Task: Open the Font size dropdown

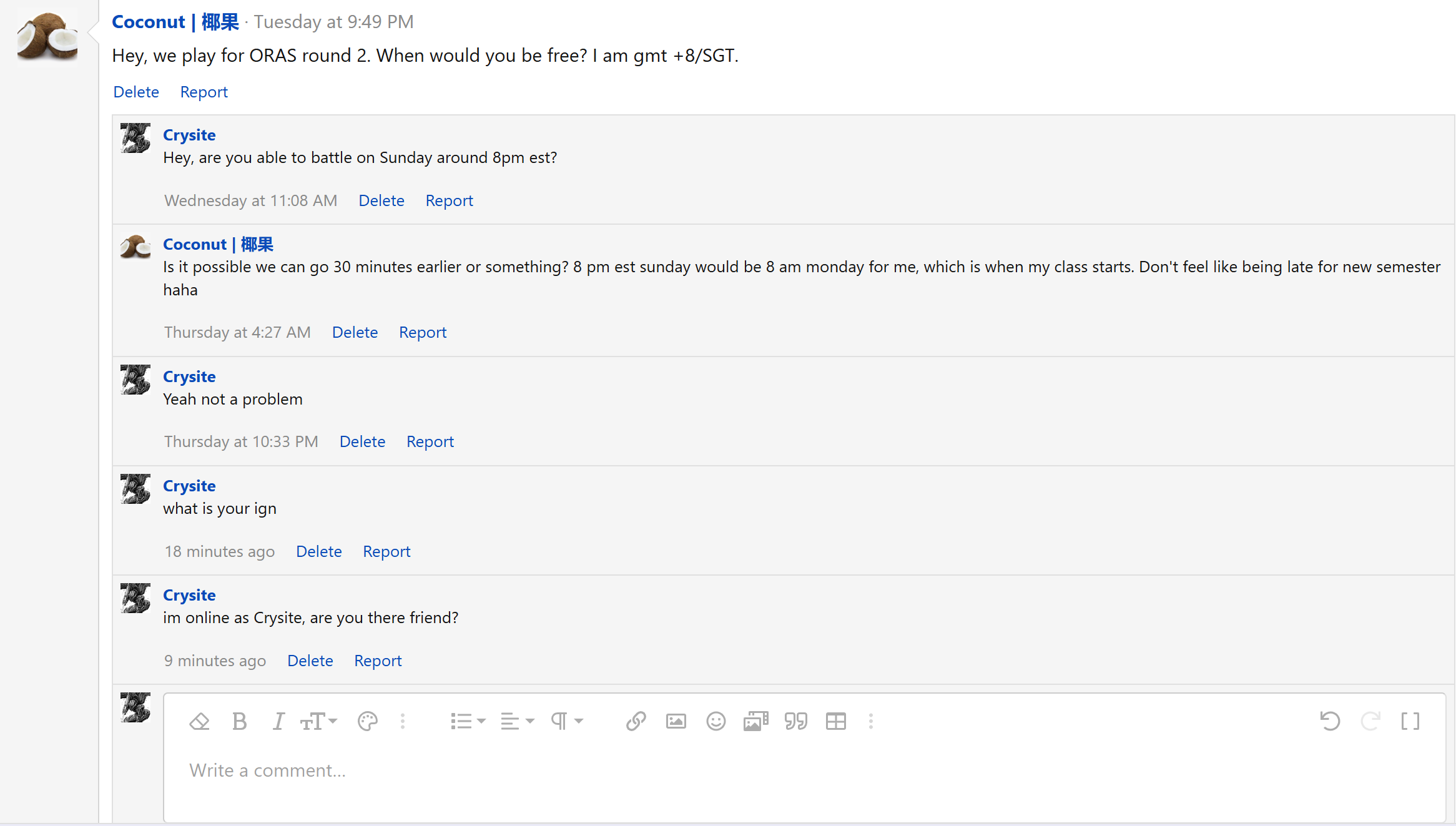Action: point(318,722)
